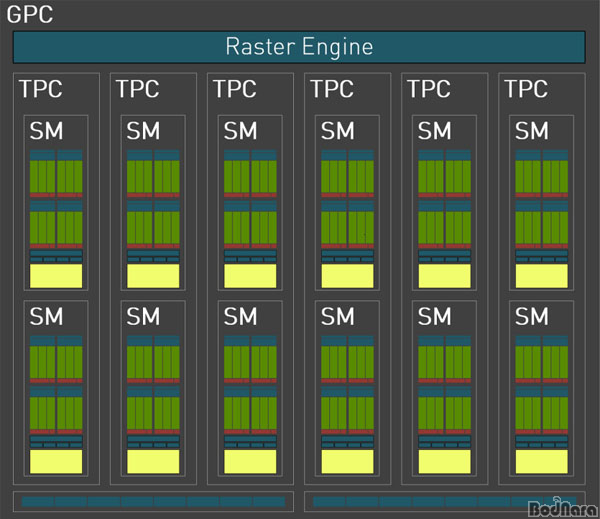600x519 pixels.
Task: Click the GPC heading text
Action: tap(30, 15)
